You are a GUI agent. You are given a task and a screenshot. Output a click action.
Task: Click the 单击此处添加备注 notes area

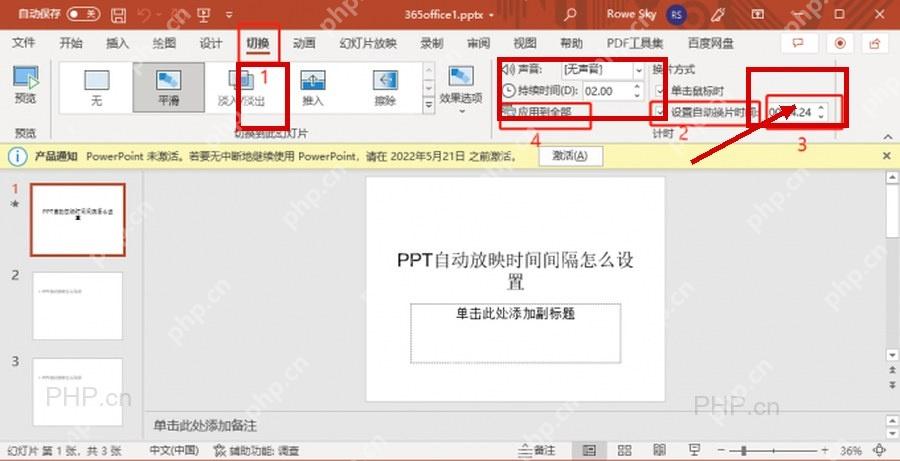pyautogui.click(x=205, y=426)
